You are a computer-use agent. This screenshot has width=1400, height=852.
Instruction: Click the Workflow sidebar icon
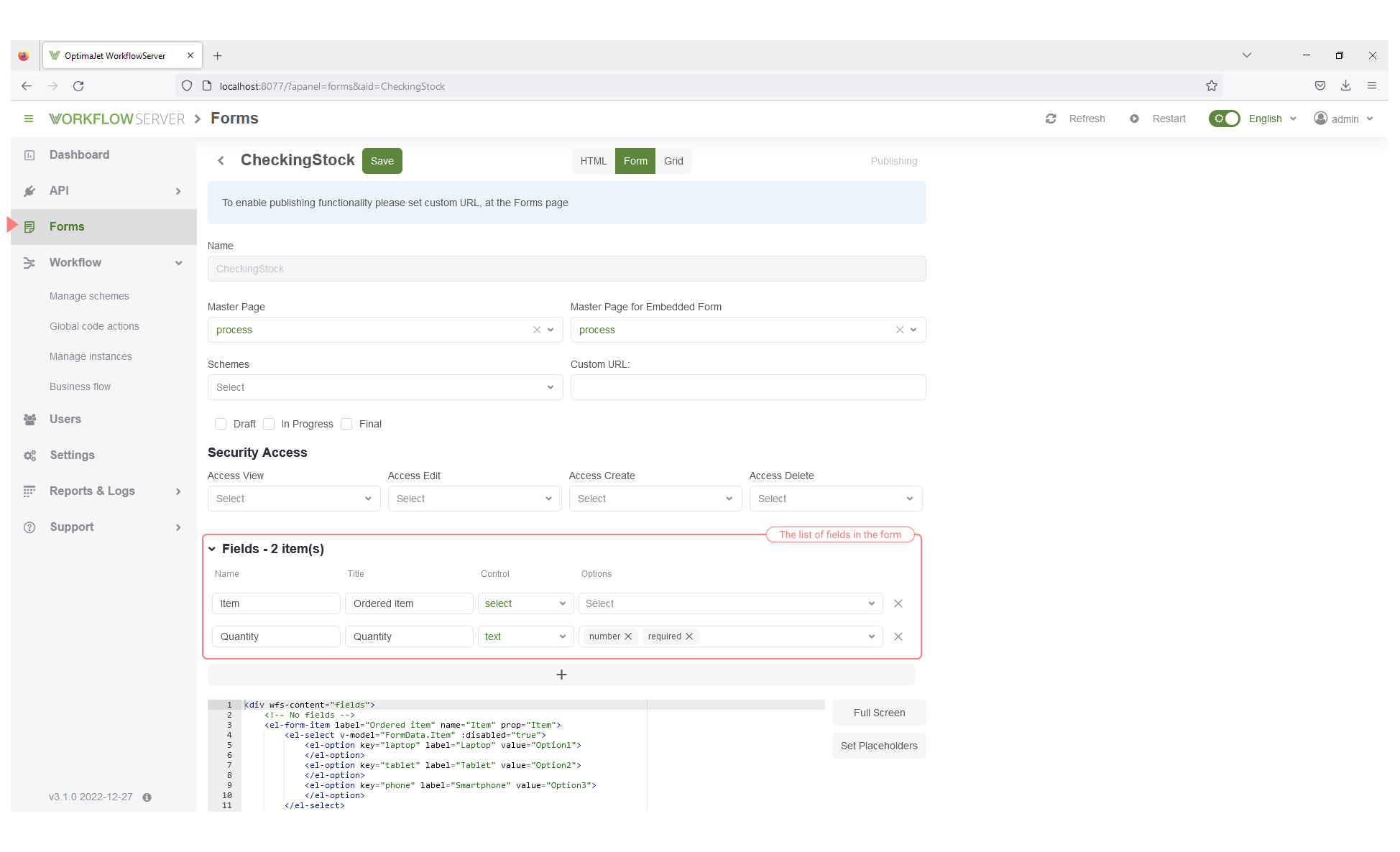(x=29, y=263)
